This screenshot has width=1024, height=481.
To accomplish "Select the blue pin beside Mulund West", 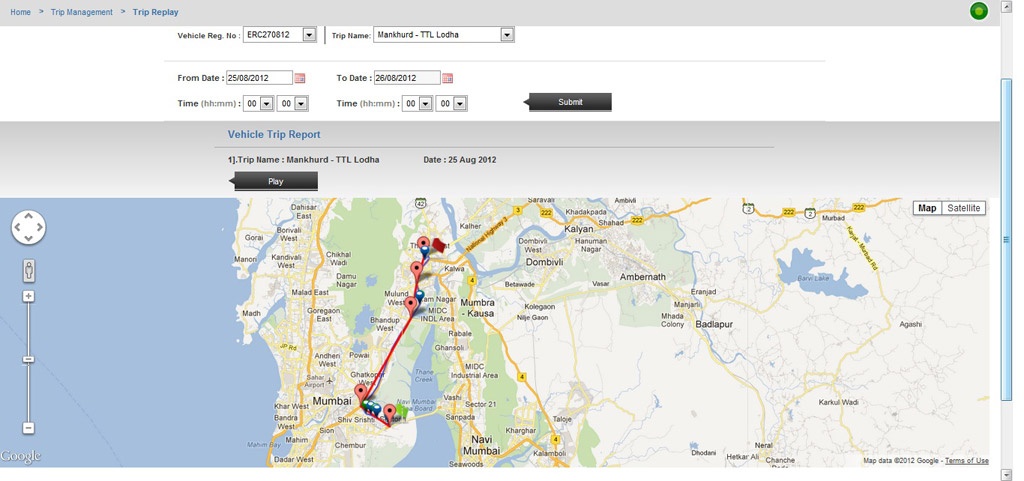I will click(420, 296).
